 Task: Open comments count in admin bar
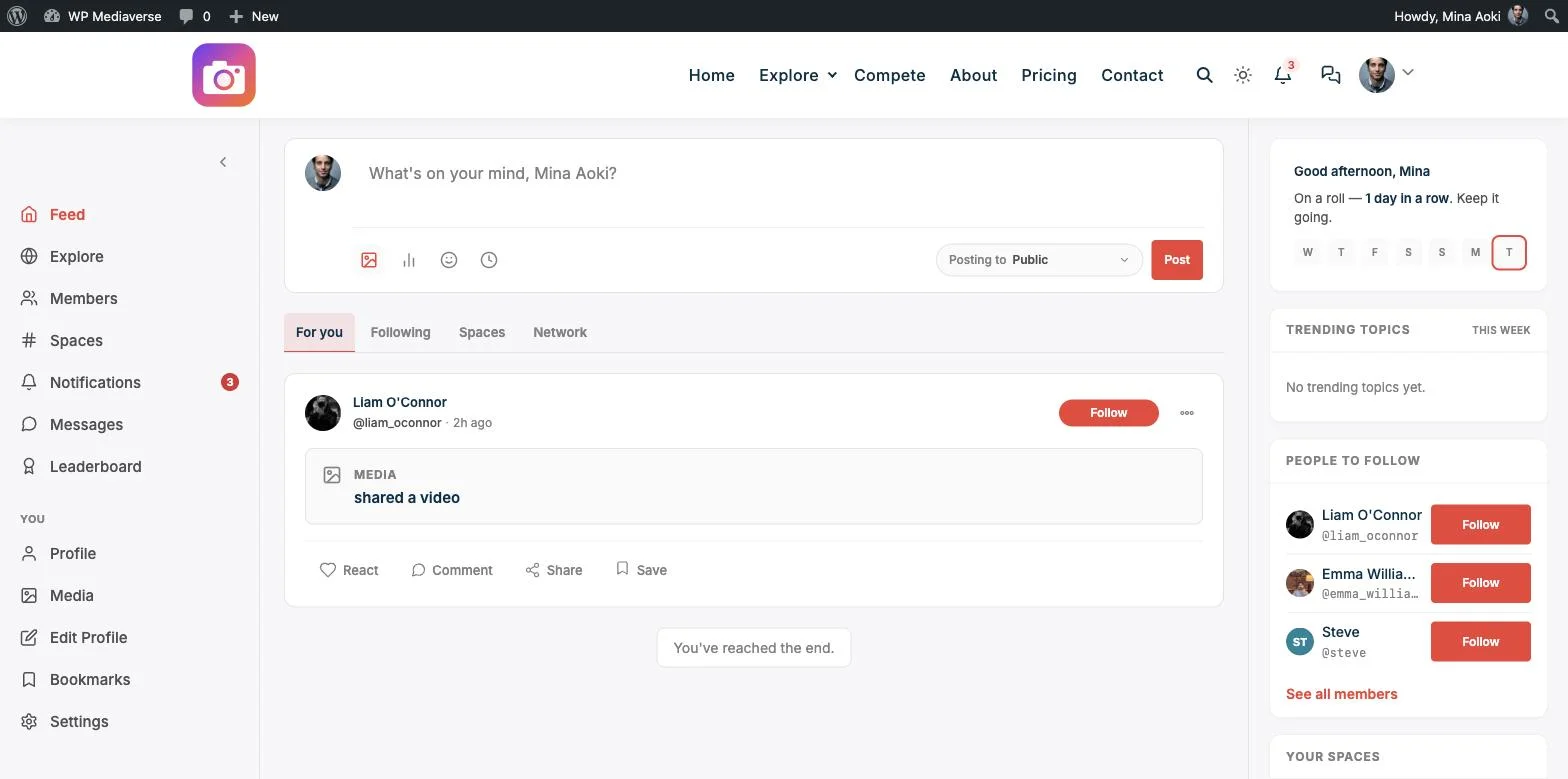tap(194, 16)
